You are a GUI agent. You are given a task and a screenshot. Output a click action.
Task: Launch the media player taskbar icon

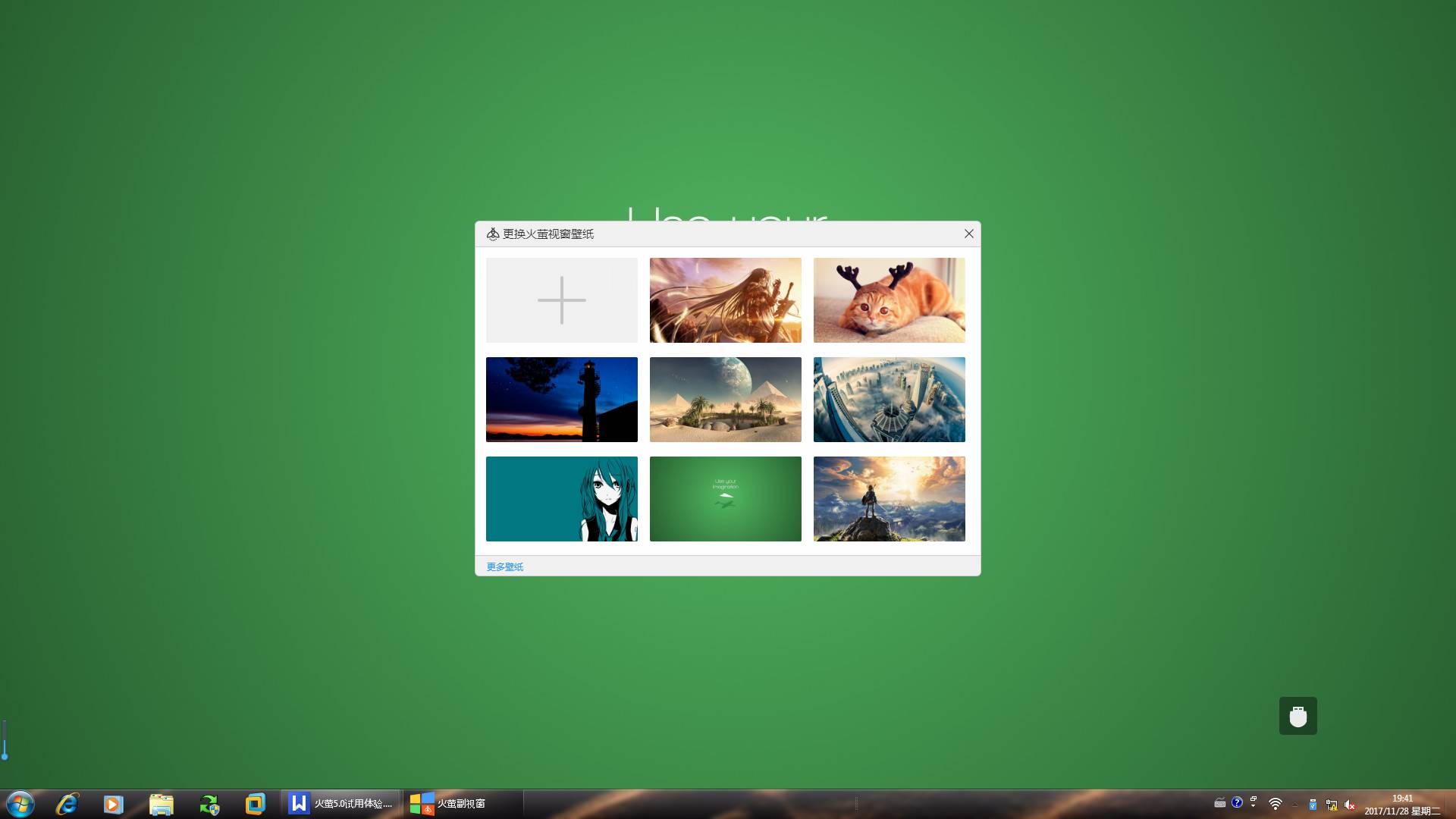[113, 804]
